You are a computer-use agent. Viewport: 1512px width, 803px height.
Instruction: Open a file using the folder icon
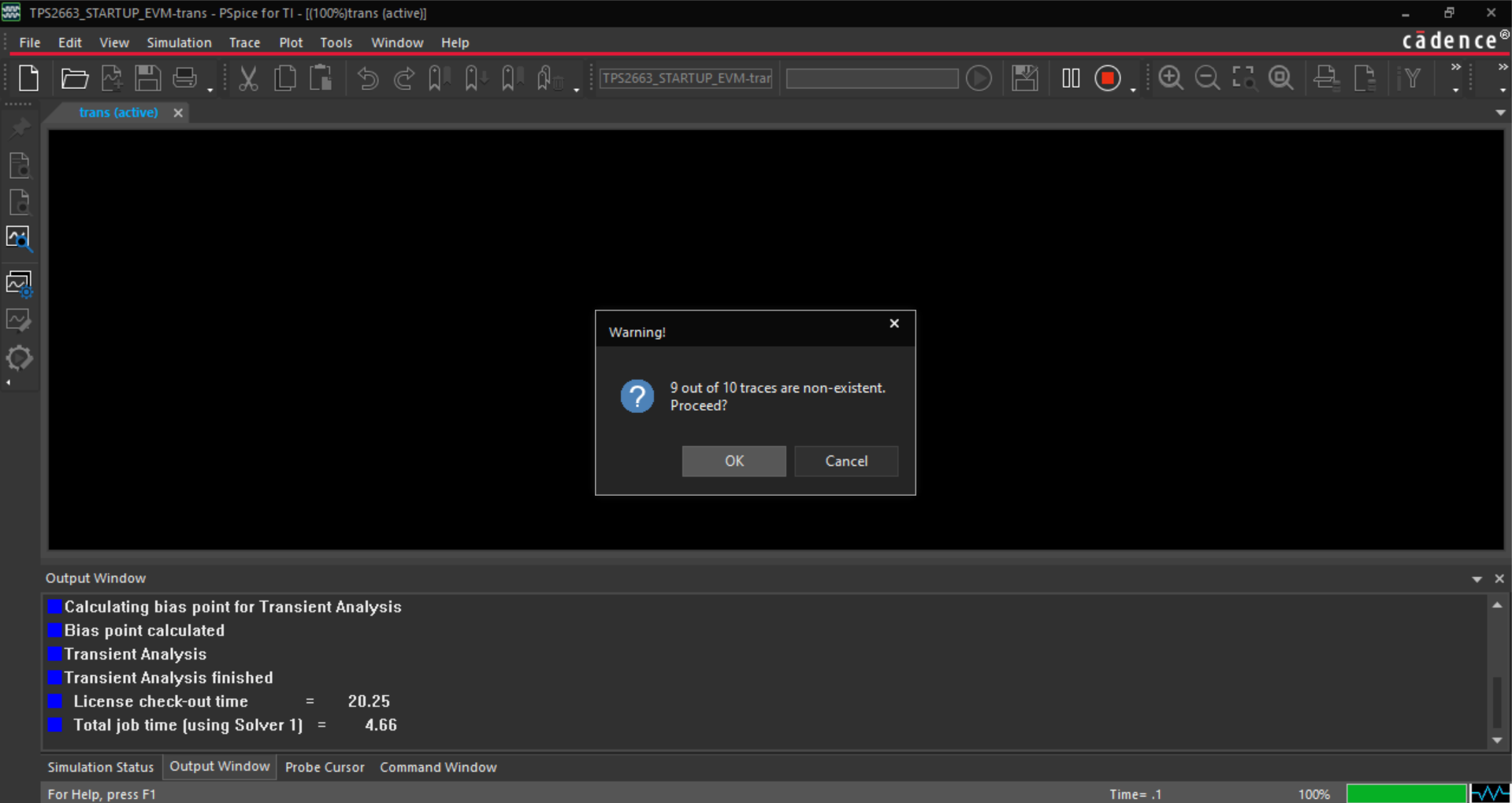tap(74, 78)
